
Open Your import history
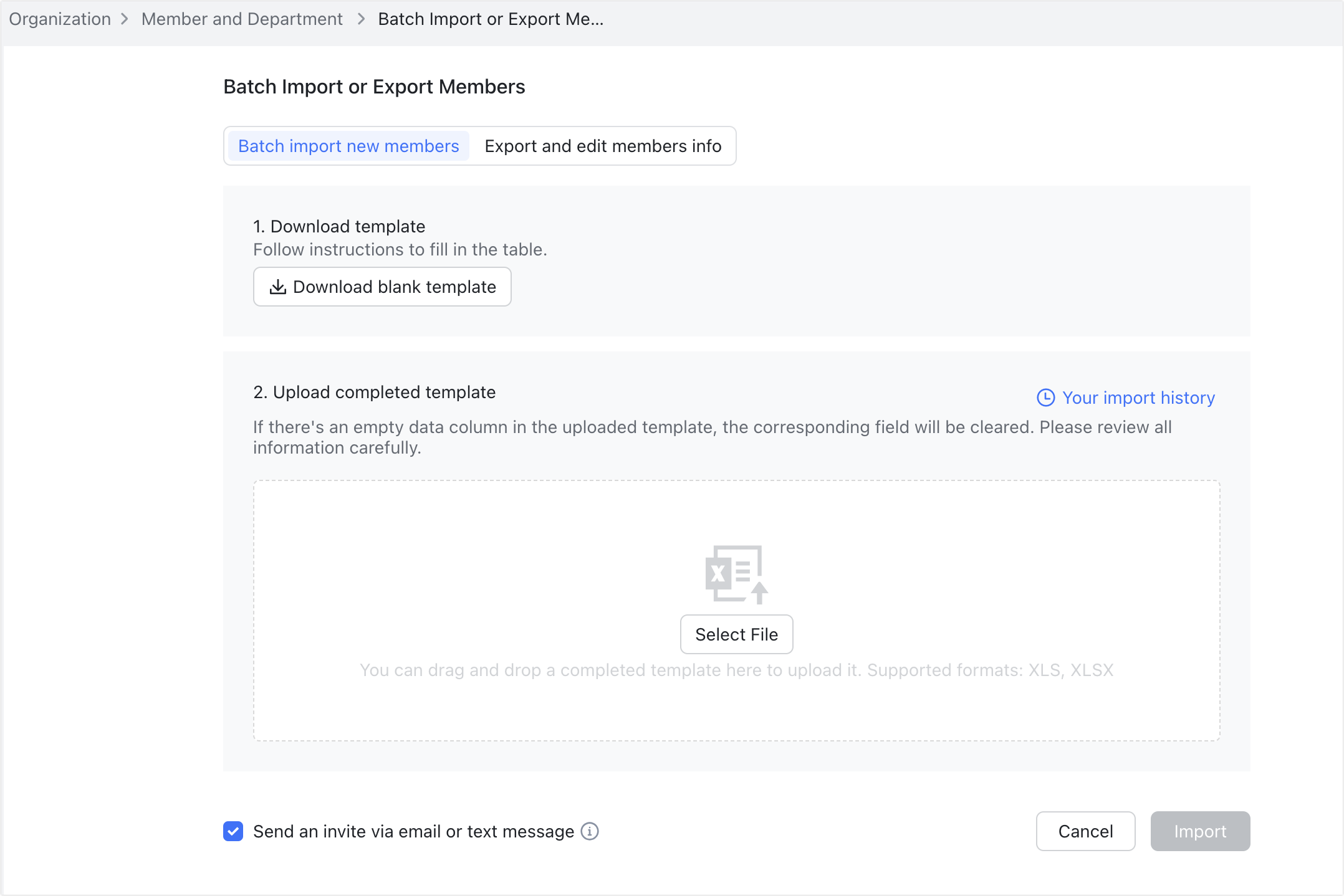(x=1138, y=398)
